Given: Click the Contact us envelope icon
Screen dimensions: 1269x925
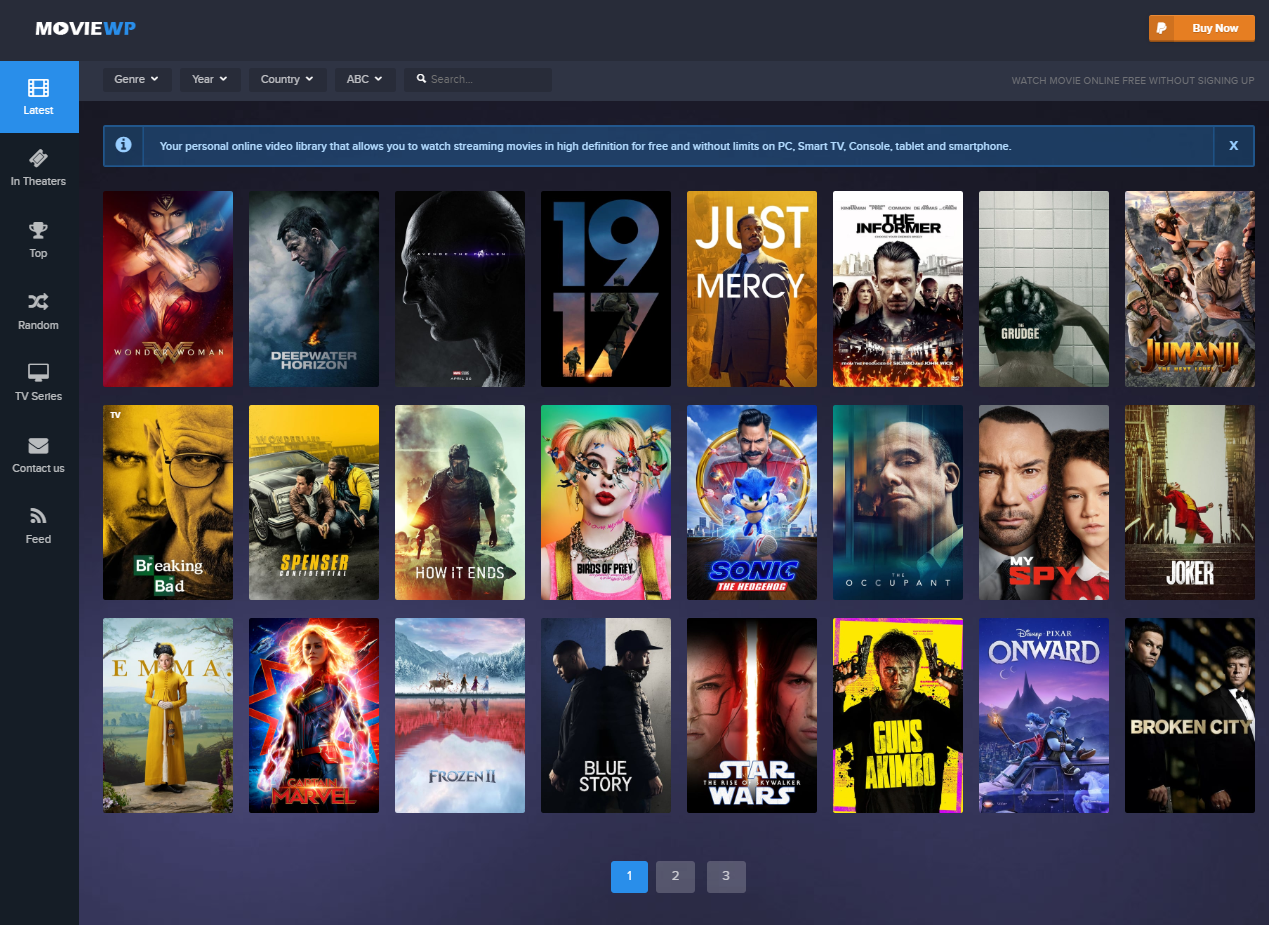Looking at the screenshot, I should point(38,445).
